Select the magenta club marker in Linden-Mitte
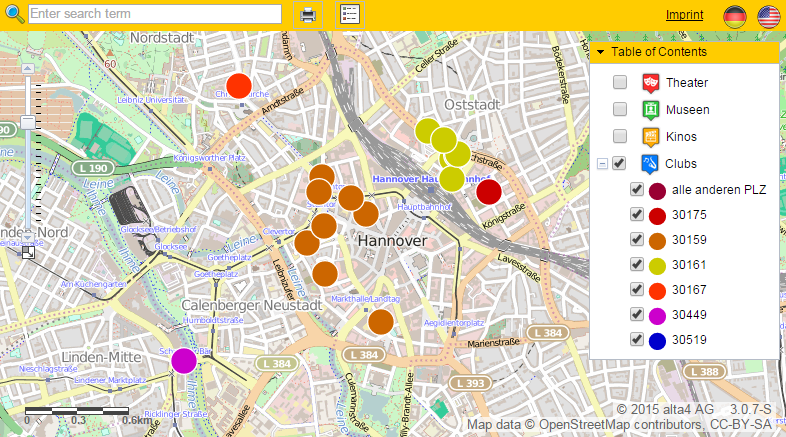The width and height of the screenshot is (786, 437). (x=184, y=361)
